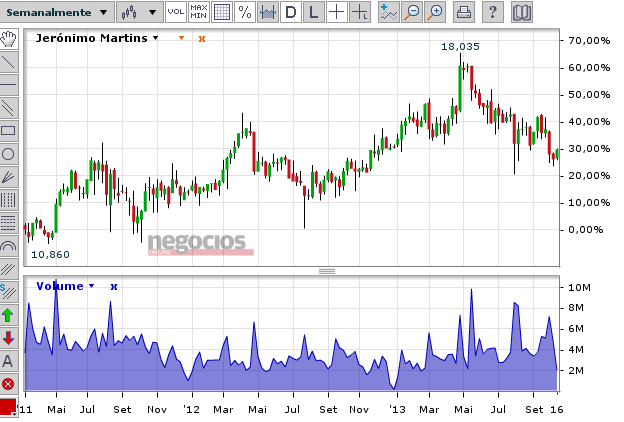Click the '13 date axis label
The width and height of the screenshot is (624, 422).
(397, 410)
